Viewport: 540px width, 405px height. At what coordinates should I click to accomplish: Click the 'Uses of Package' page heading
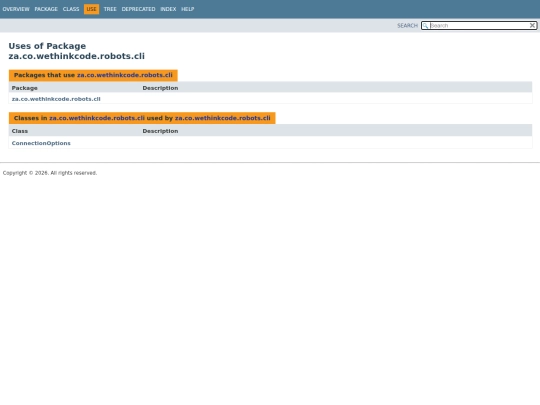(x=76, y=51)
